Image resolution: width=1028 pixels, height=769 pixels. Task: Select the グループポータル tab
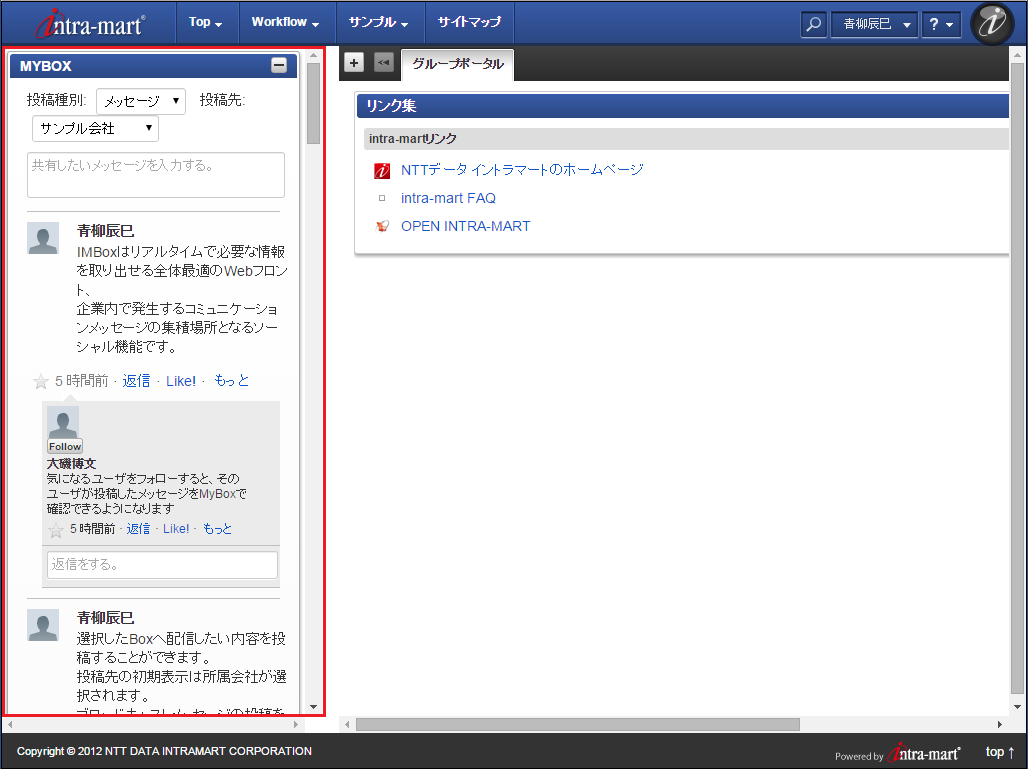(457, 64)
